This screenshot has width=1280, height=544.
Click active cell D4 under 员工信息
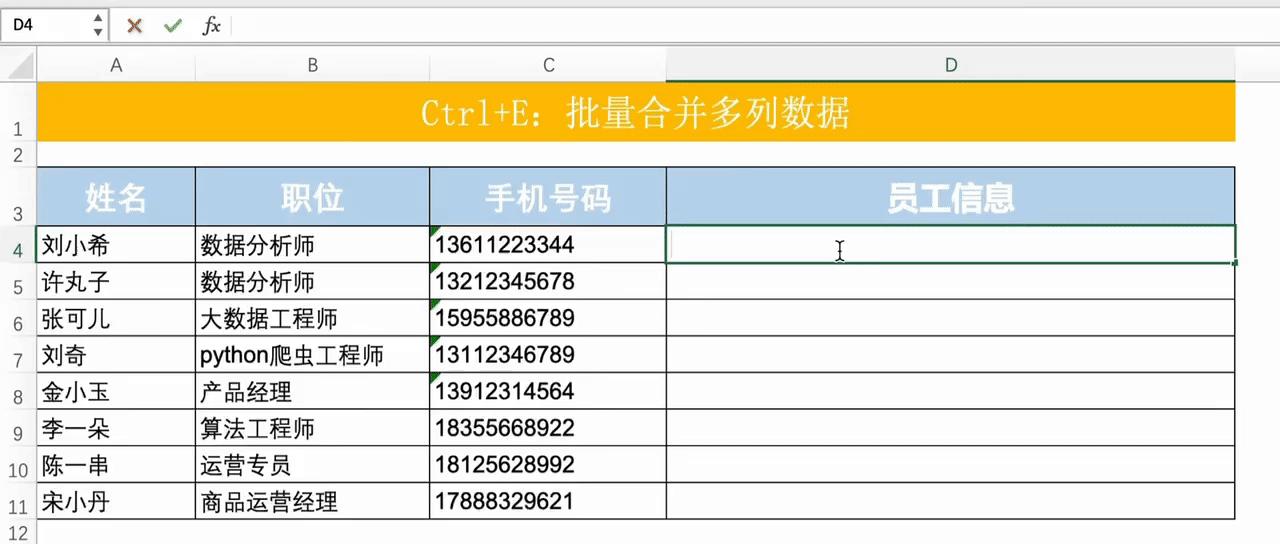click(x=951, y=245)
